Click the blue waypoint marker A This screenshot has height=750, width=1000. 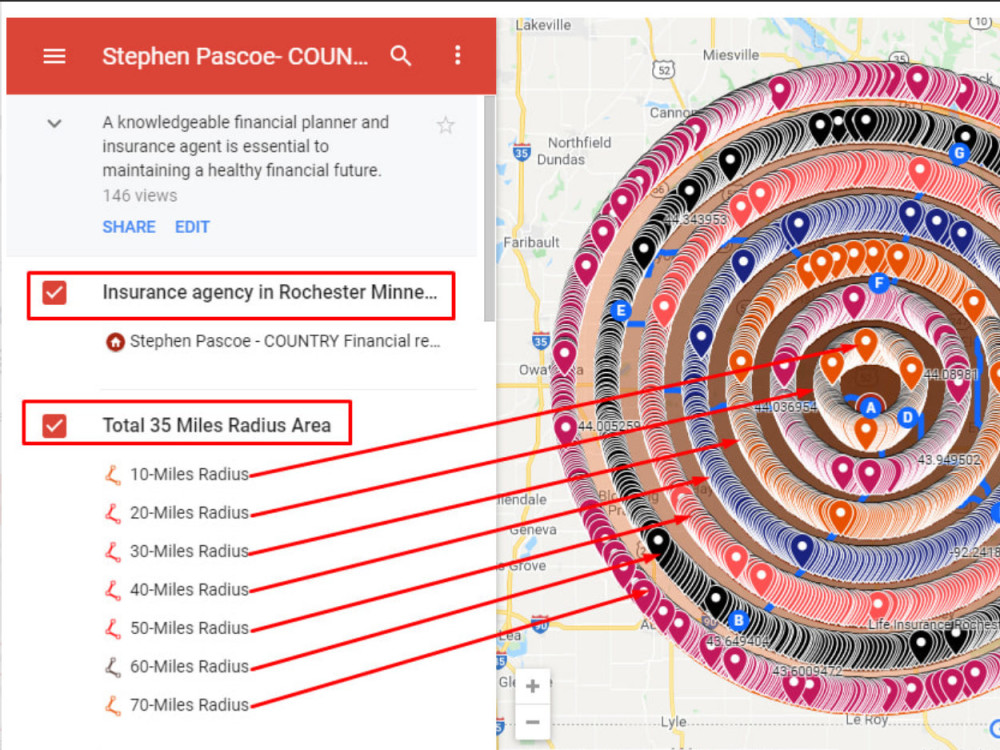[871, 408]
